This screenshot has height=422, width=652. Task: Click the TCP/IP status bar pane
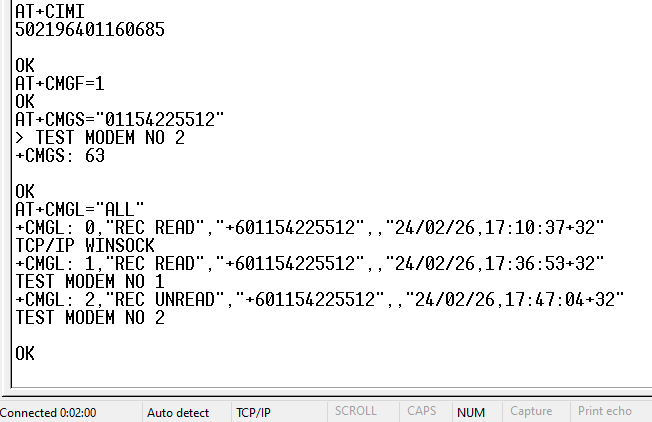(x=252, y=412)
